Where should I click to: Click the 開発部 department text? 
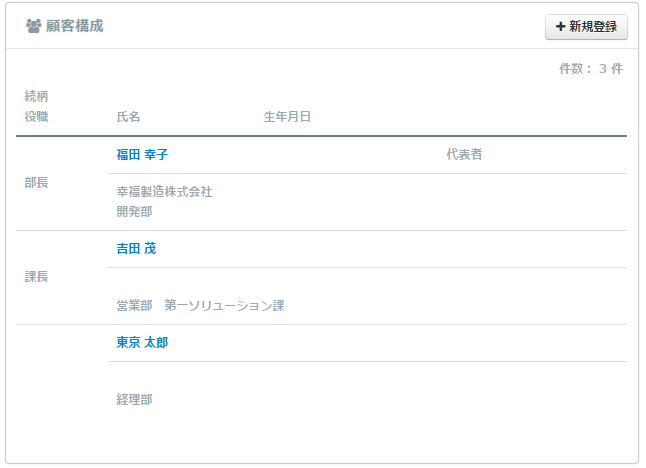(x=134, y=212)
